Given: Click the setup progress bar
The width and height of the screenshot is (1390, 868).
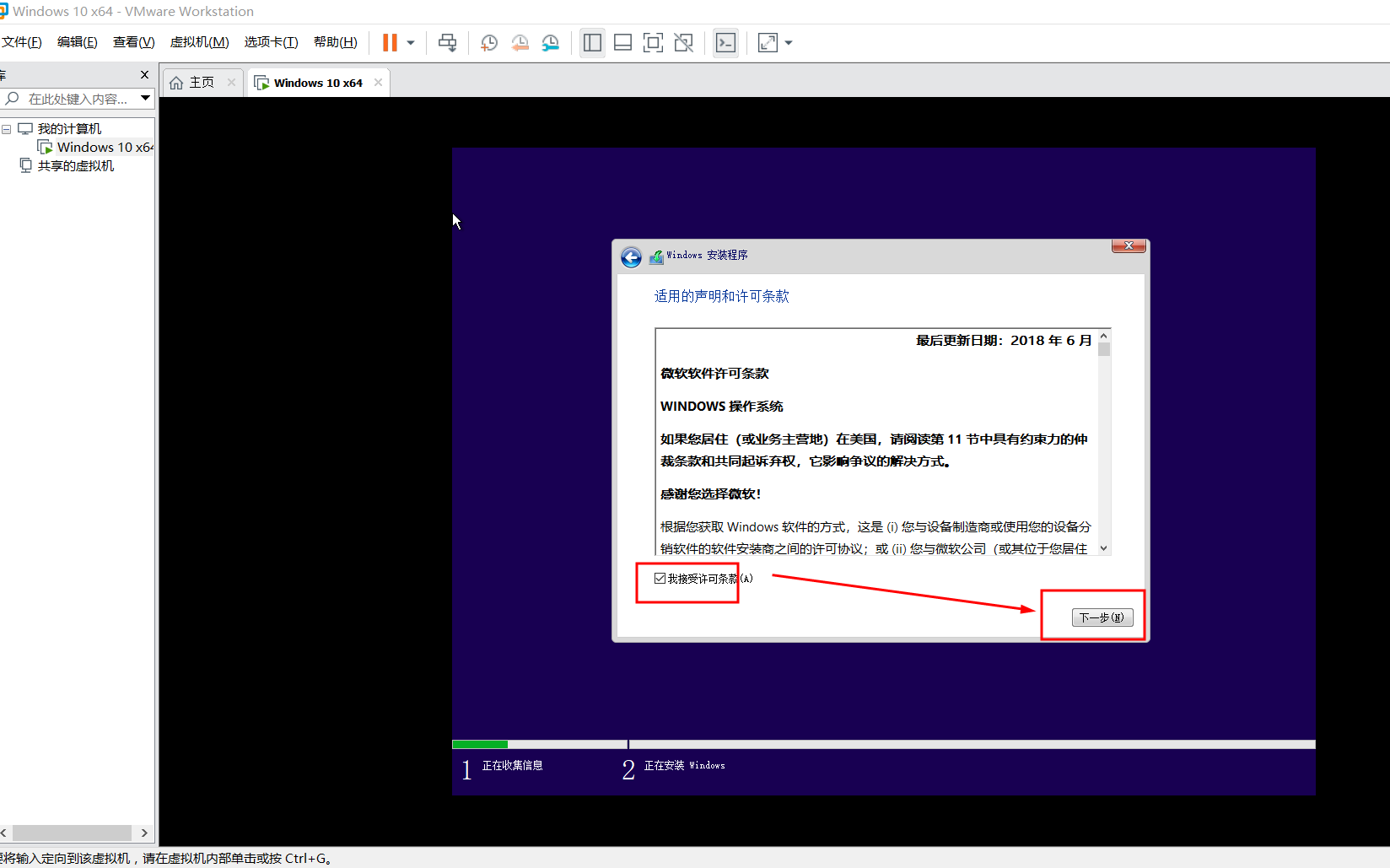Looking at the screenshot, I should [x=883, y=744].
